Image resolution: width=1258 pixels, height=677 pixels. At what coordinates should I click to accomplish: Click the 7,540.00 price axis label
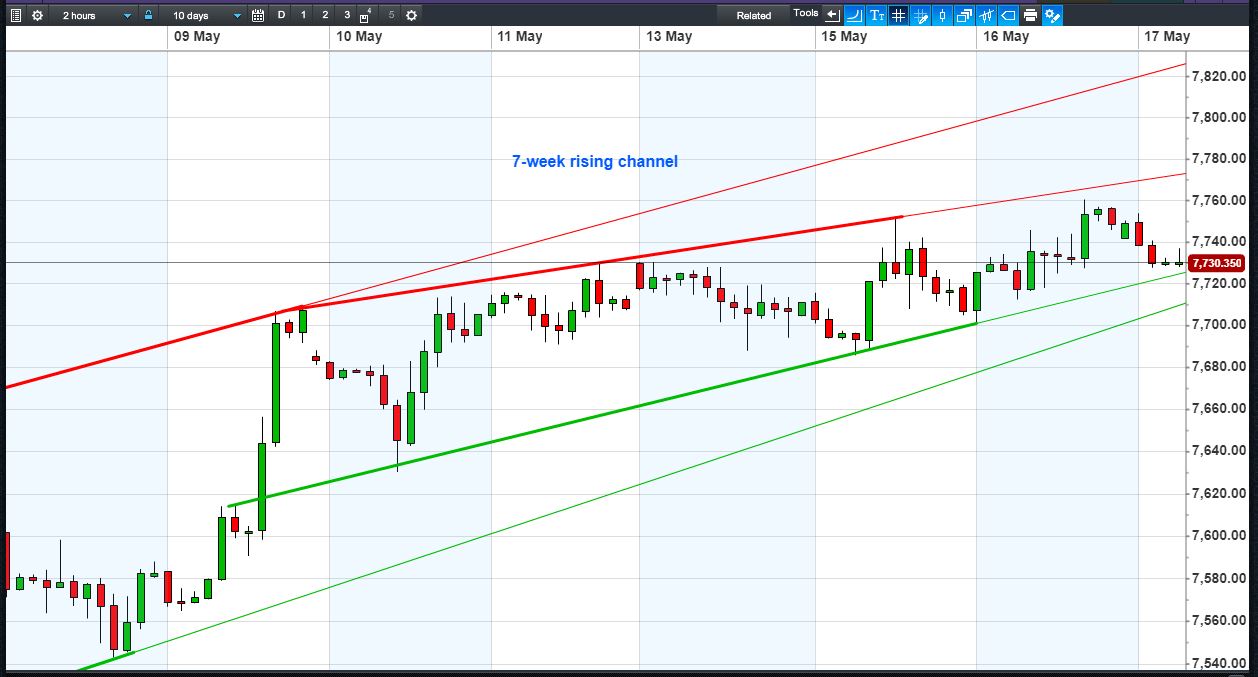1219,663
